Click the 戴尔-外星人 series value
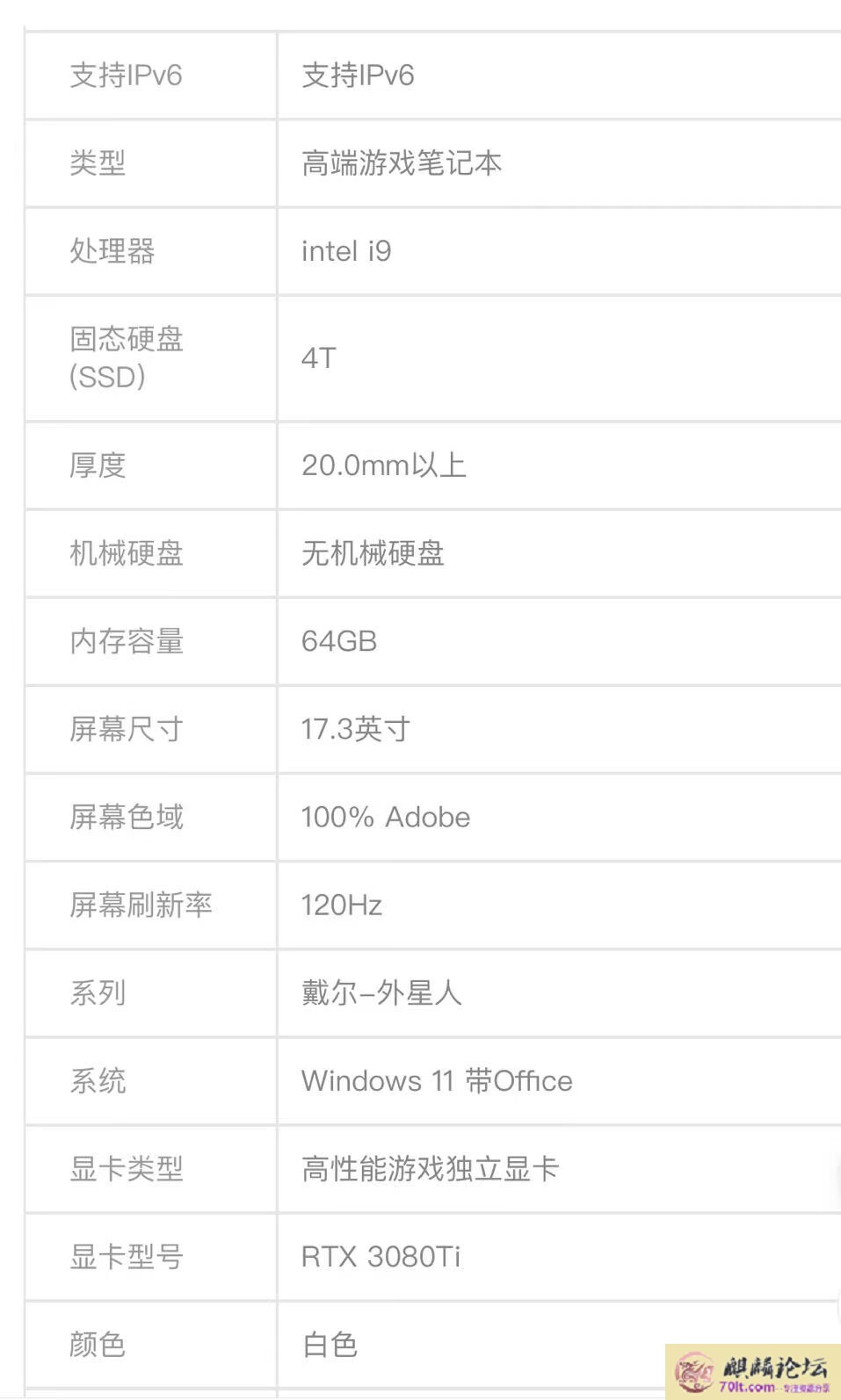841x1400 pixels. coord(381,992)
